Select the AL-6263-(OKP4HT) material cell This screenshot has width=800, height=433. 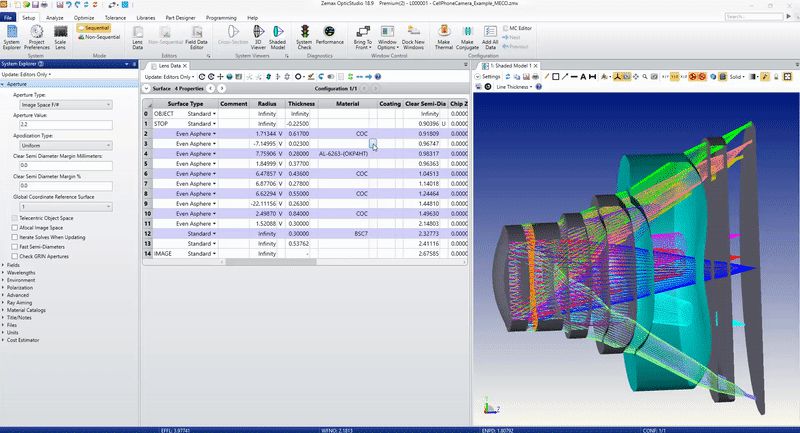344,154
